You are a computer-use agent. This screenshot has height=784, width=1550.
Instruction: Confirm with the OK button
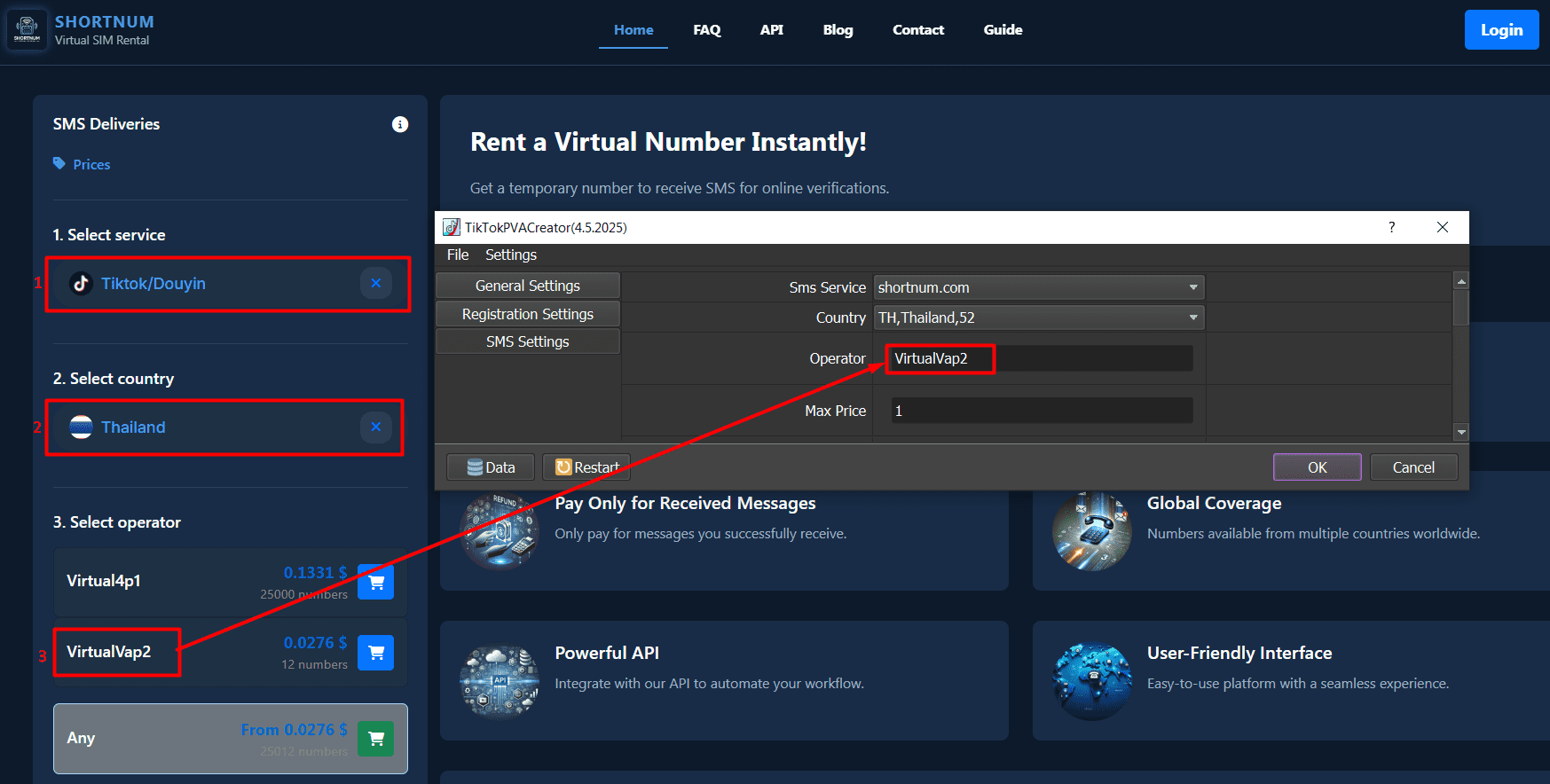(x=1318, y=467)
